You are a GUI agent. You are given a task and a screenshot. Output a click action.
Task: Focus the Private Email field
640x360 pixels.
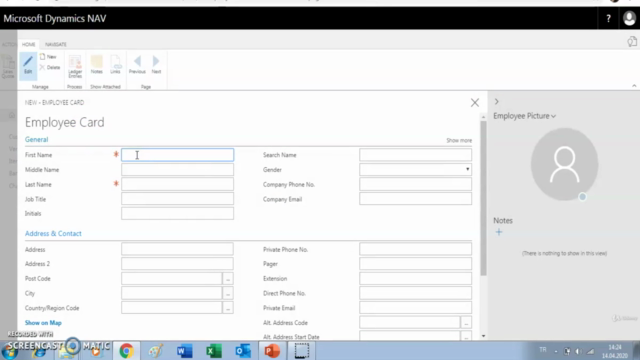pyautogui.click(x=416, y=308)
